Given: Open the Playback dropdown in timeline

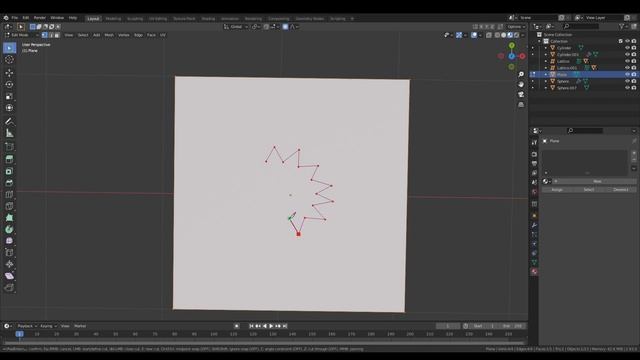Looking at the screenshot, I should [x=27, y=326].
